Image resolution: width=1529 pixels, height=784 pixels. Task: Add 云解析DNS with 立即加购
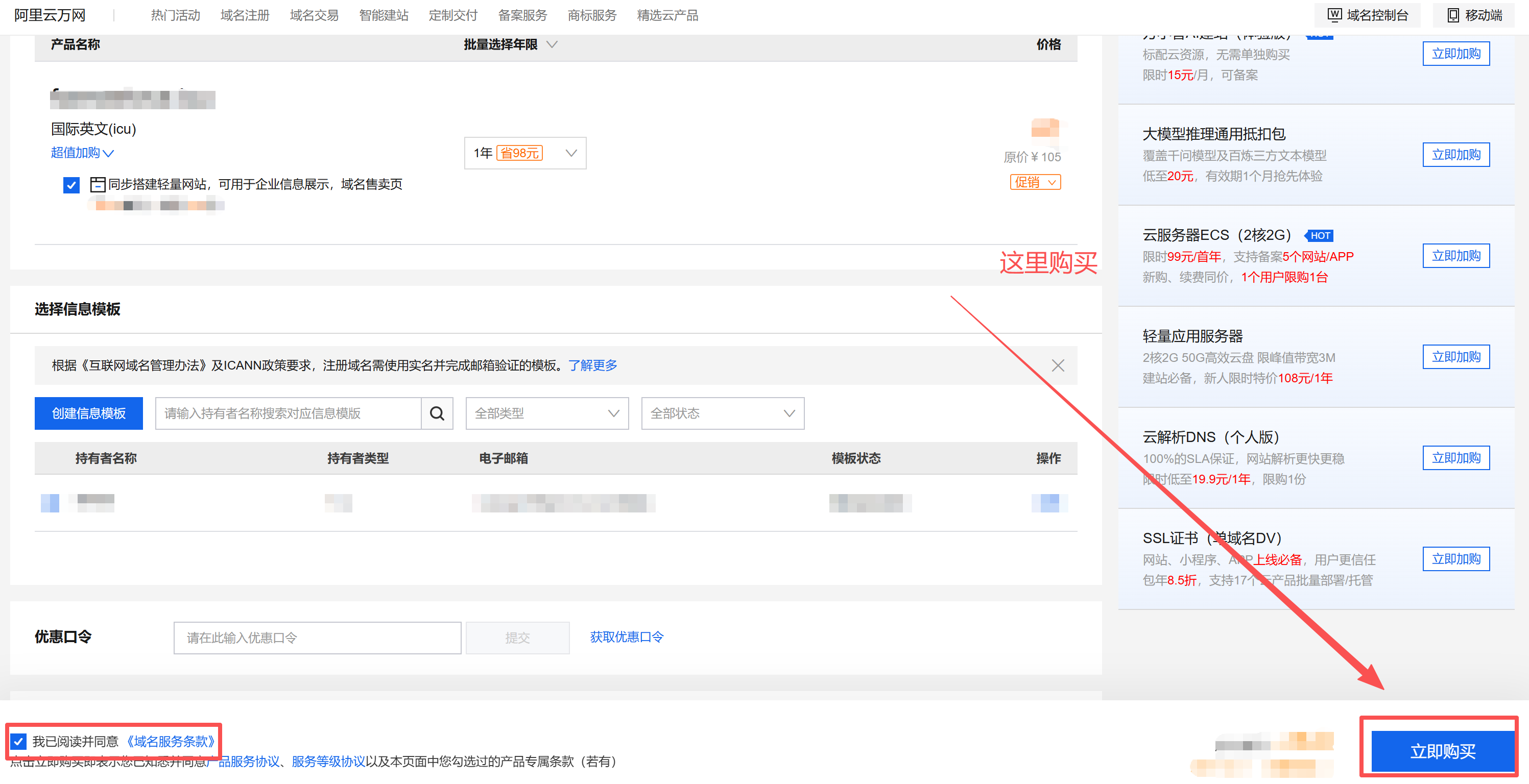1456,458
